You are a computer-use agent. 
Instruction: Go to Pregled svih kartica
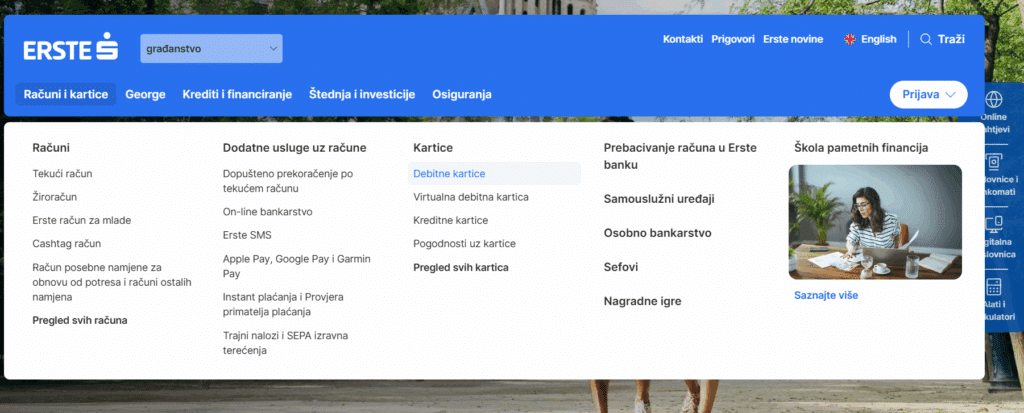click(461, 267)
